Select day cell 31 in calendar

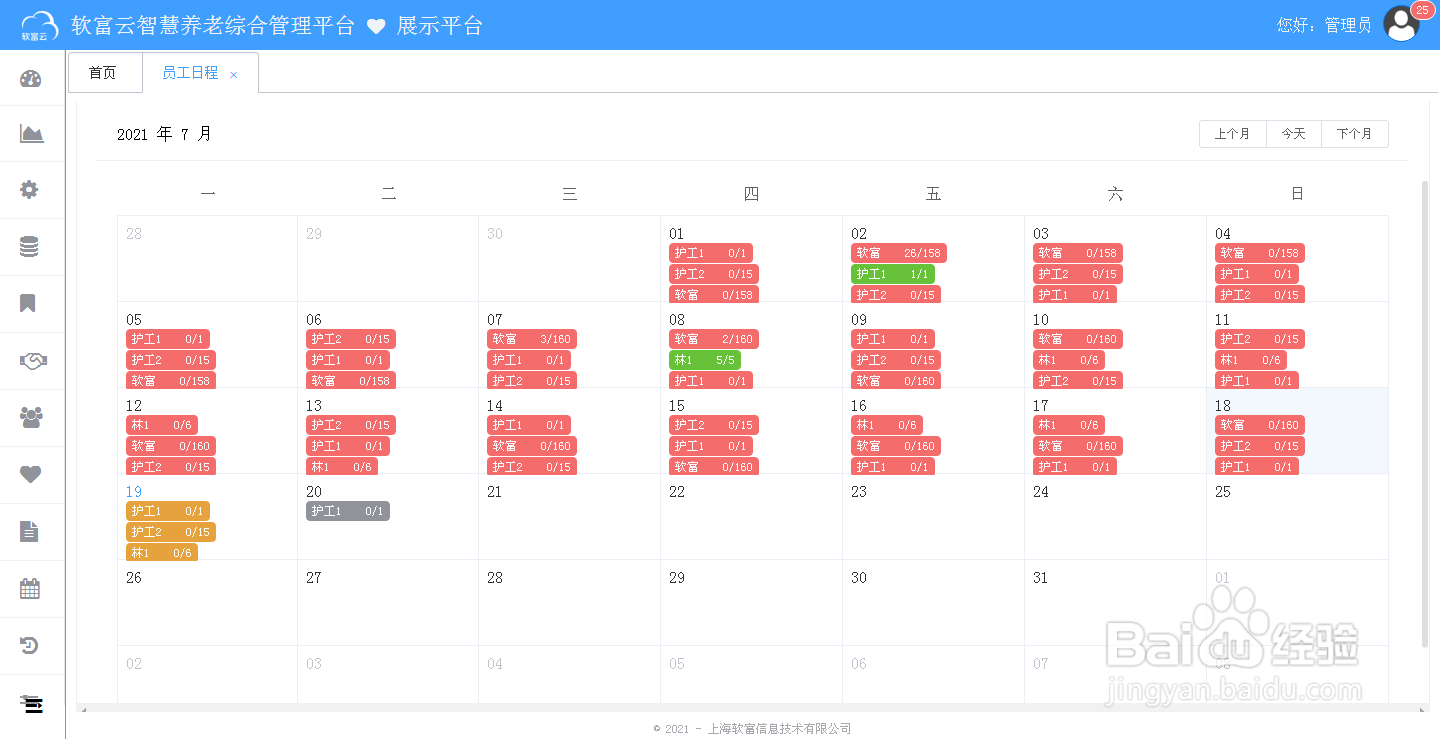(1115, 603)
